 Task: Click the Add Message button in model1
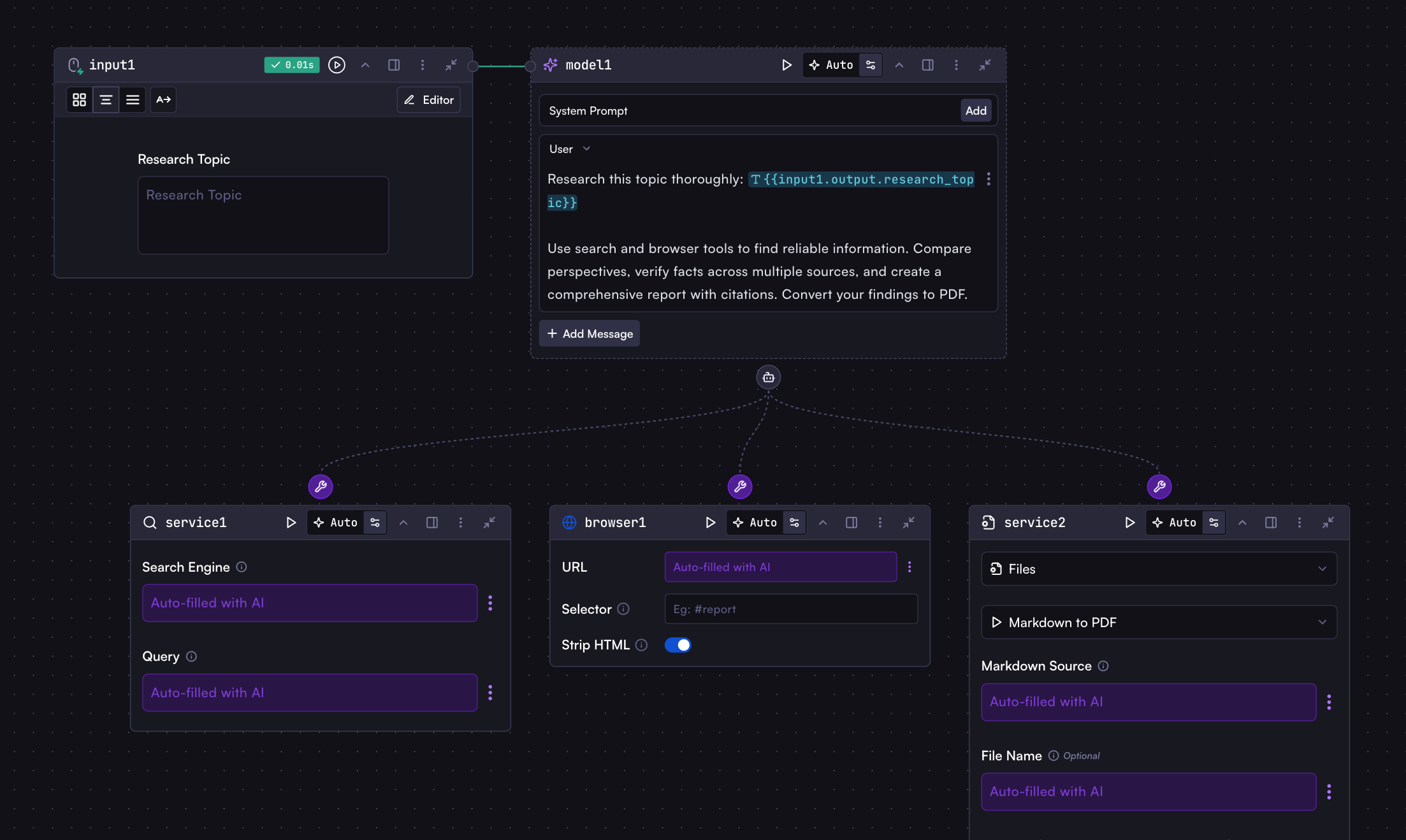click(x=588, y=333)
